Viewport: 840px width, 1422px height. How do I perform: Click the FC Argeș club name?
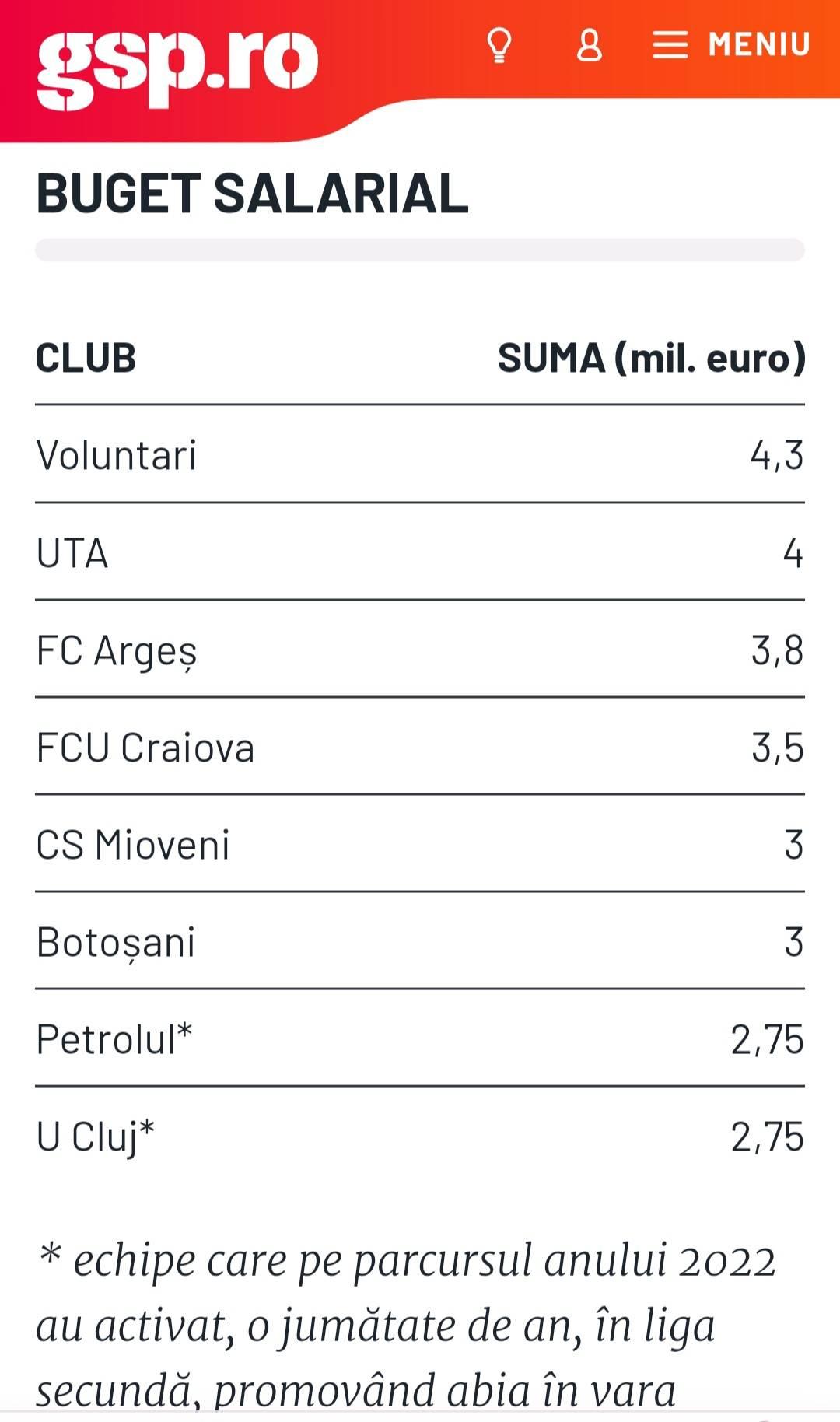[117, 651]
